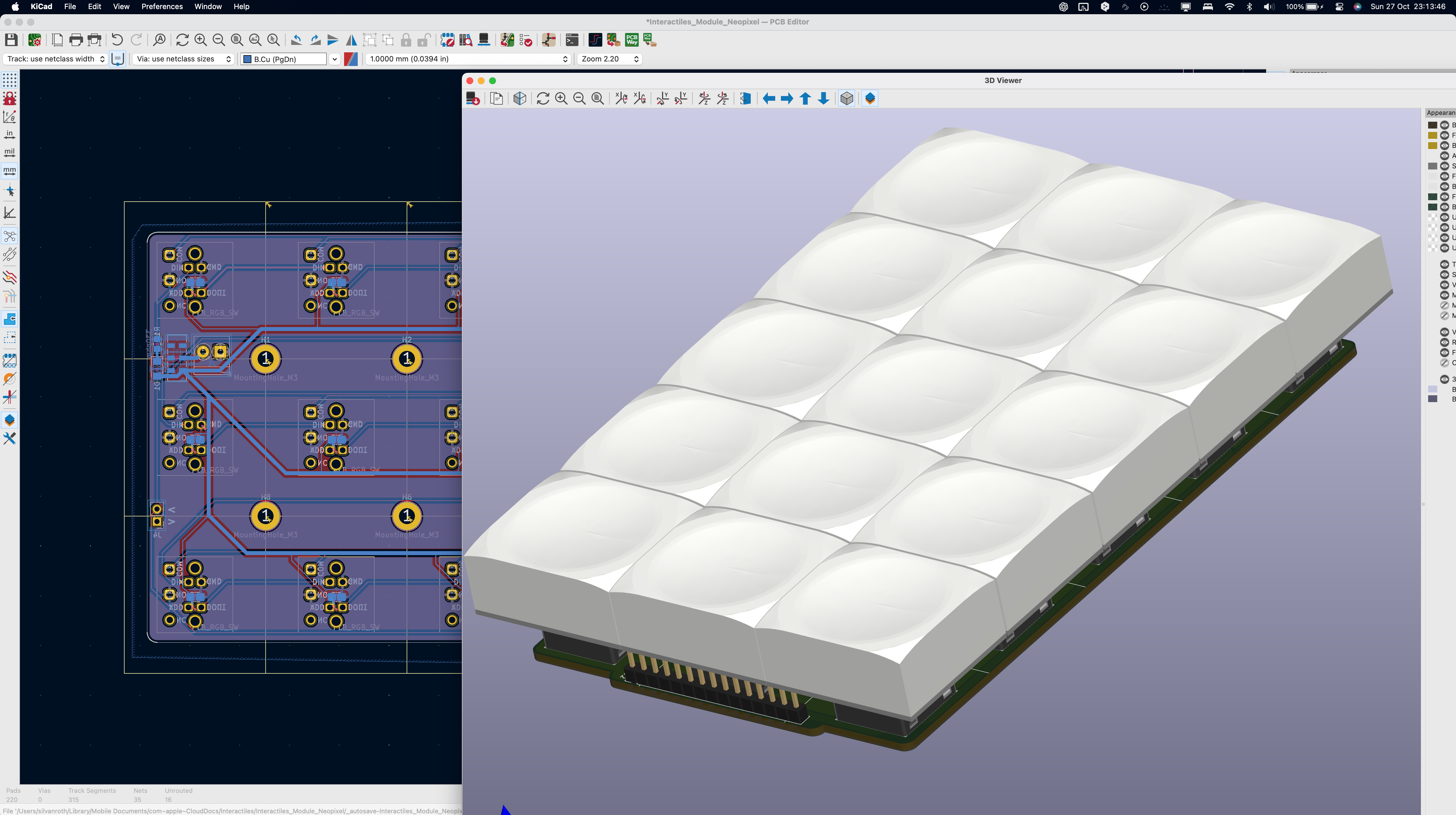
Task: Click the KiCad application menu
Action: (41, 6)
